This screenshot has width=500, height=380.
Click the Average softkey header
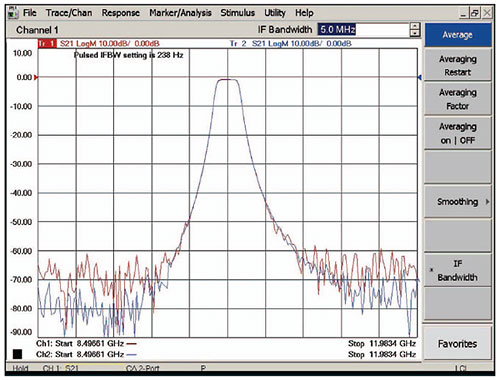pyautogui.click(x=458, y=35)
